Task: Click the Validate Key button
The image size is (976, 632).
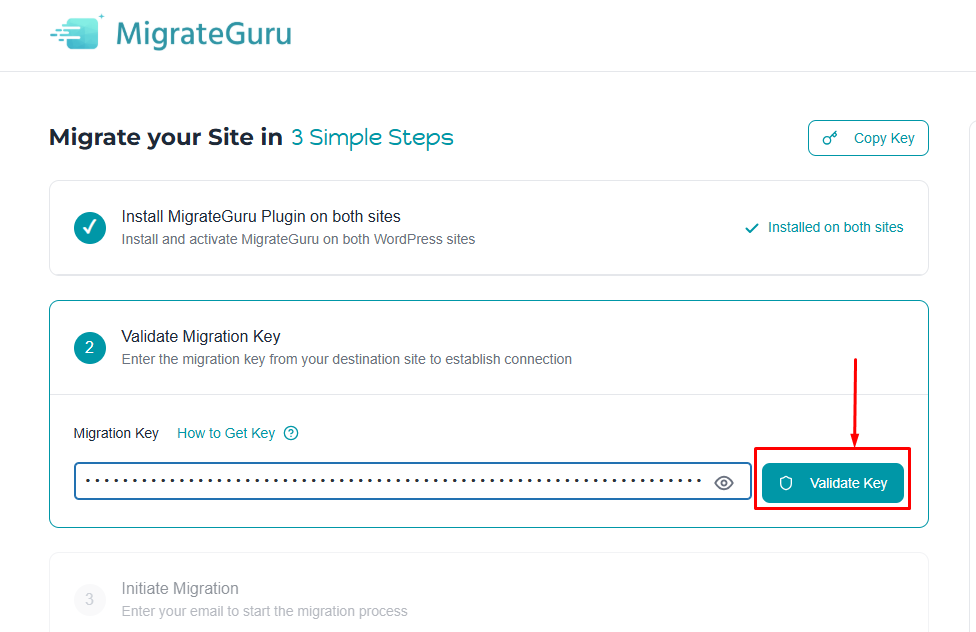Action: [x=832, y=483]
